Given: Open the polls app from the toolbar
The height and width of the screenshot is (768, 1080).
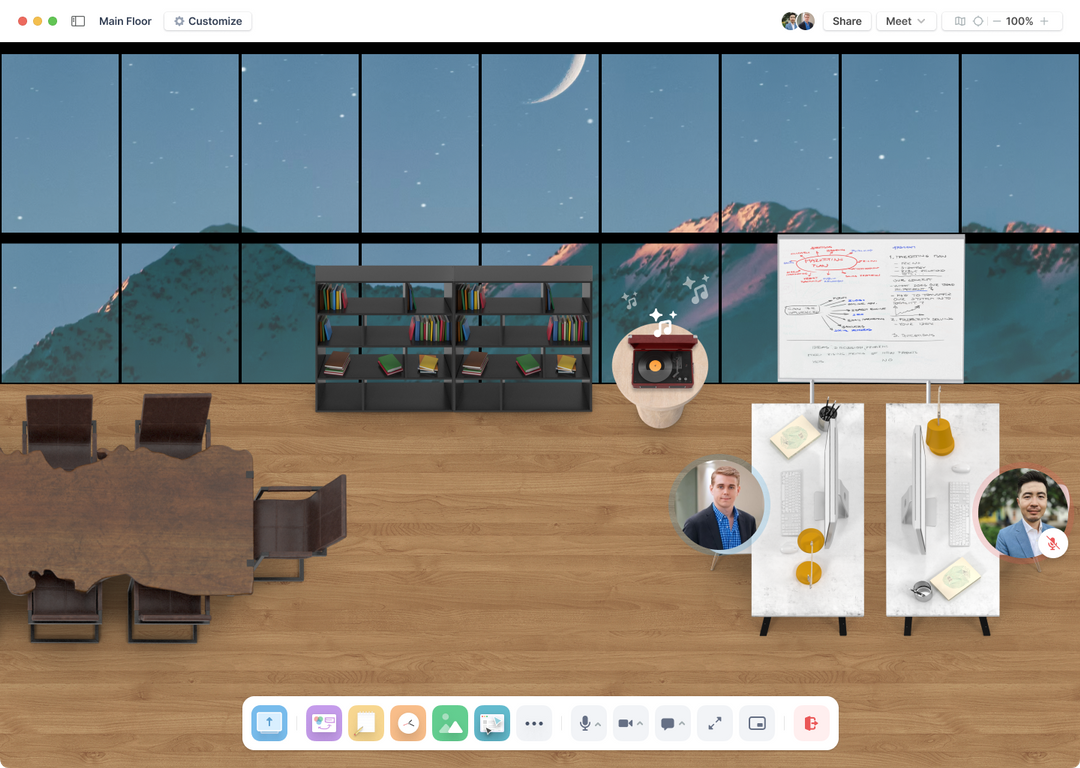Looking at the screenshot, I should point(324,723).
